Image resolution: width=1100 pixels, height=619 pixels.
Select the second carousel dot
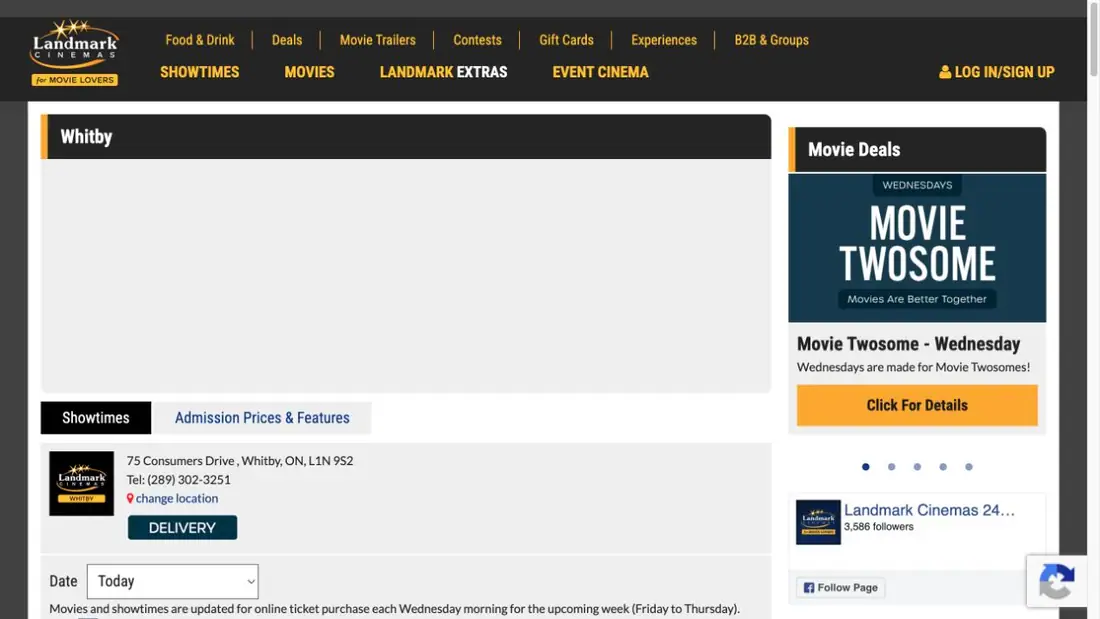[x=892, y=467]
